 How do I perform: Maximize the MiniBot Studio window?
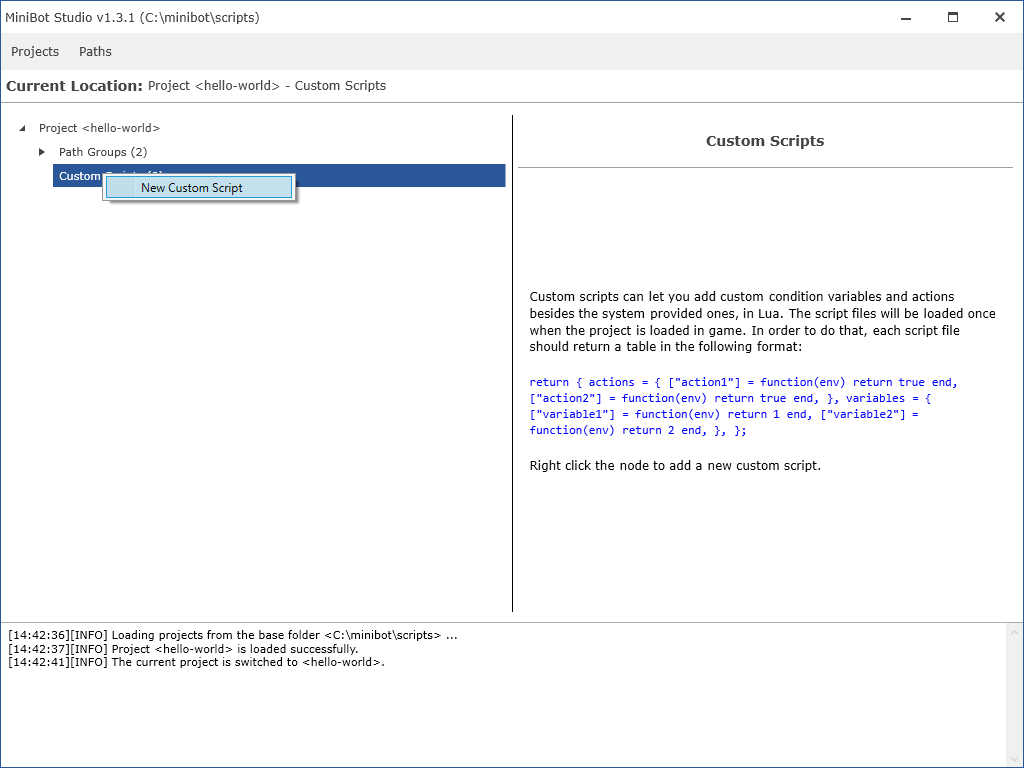coord(953,18)
